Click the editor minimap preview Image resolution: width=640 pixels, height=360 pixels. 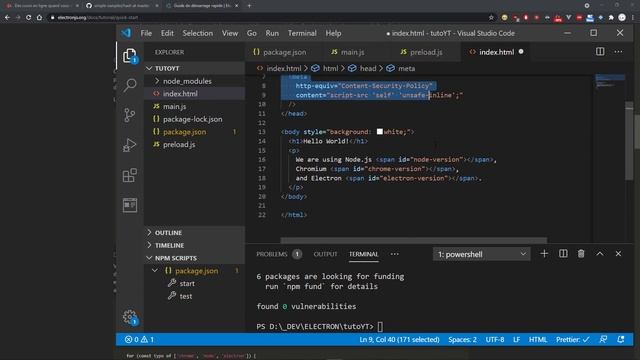pyautogui.click(x=610, y=80)
